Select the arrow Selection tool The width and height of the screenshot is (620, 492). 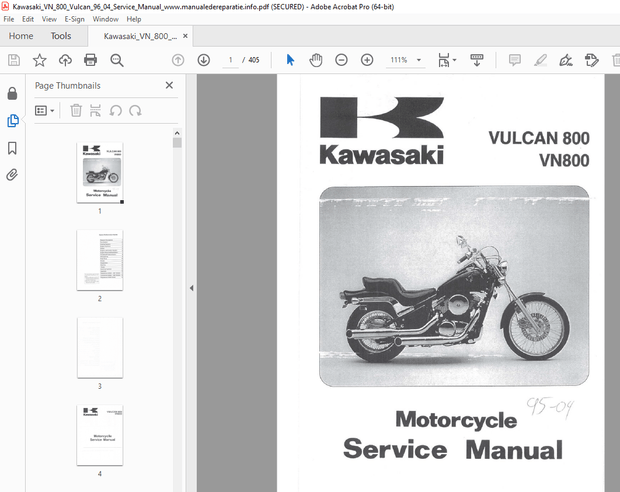290,60
